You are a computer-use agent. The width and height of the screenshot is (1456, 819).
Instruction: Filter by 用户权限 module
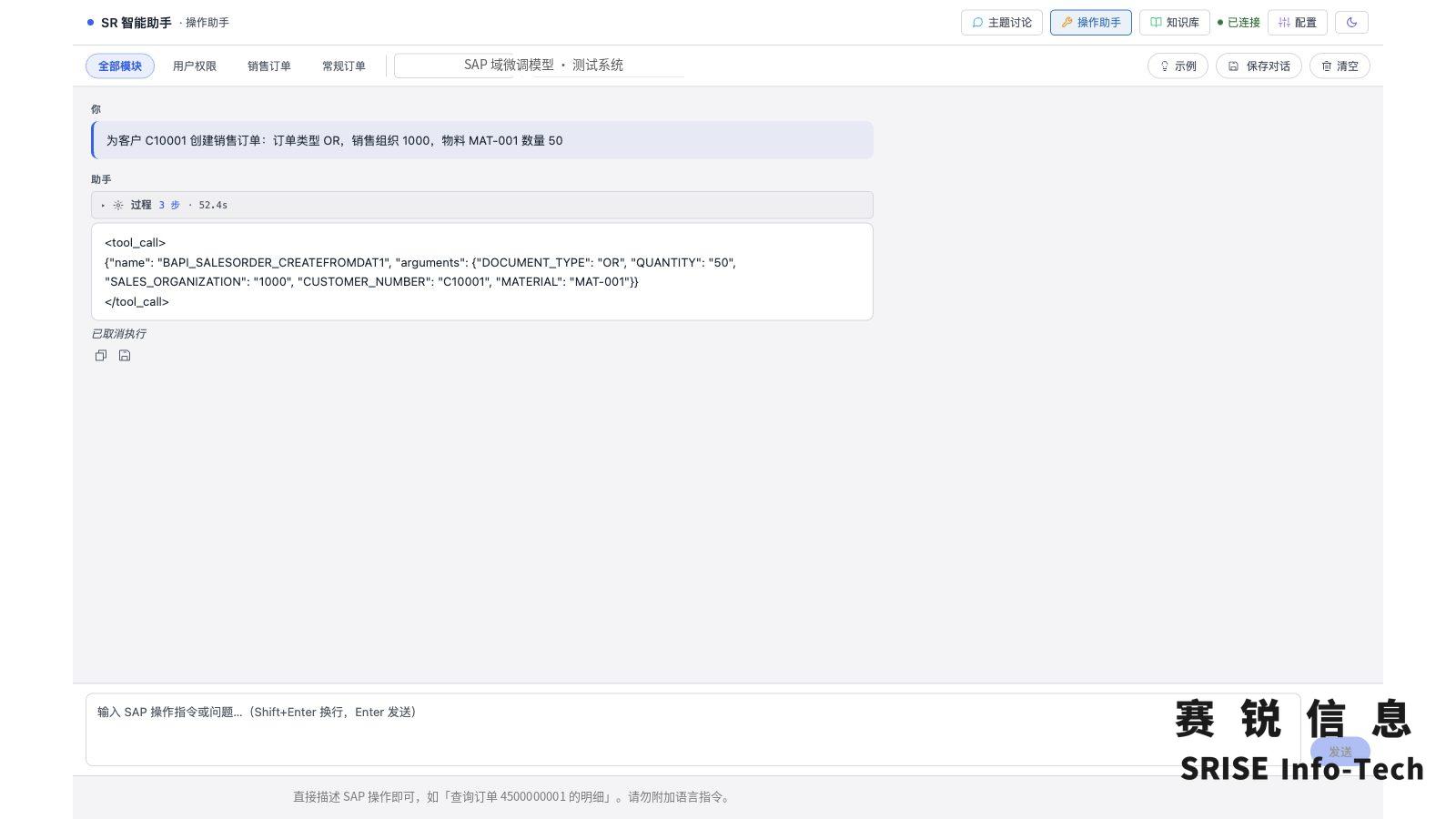(195, 66)
